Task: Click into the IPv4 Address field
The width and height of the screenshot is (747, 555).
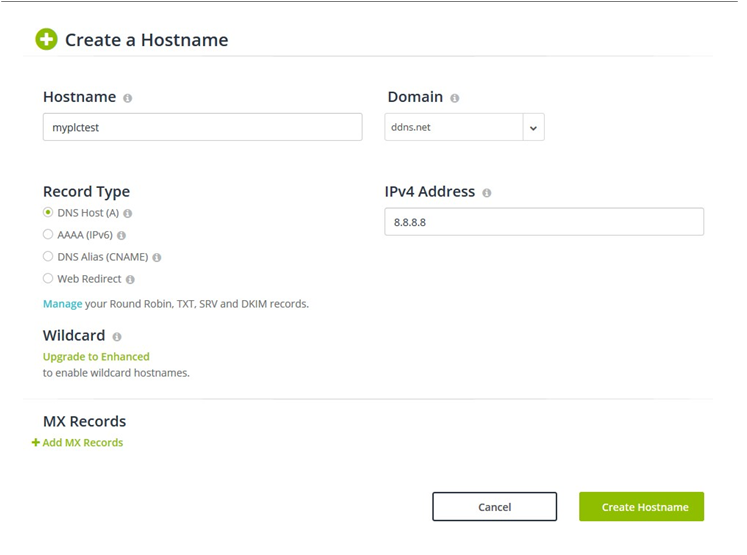Action: 543,222
